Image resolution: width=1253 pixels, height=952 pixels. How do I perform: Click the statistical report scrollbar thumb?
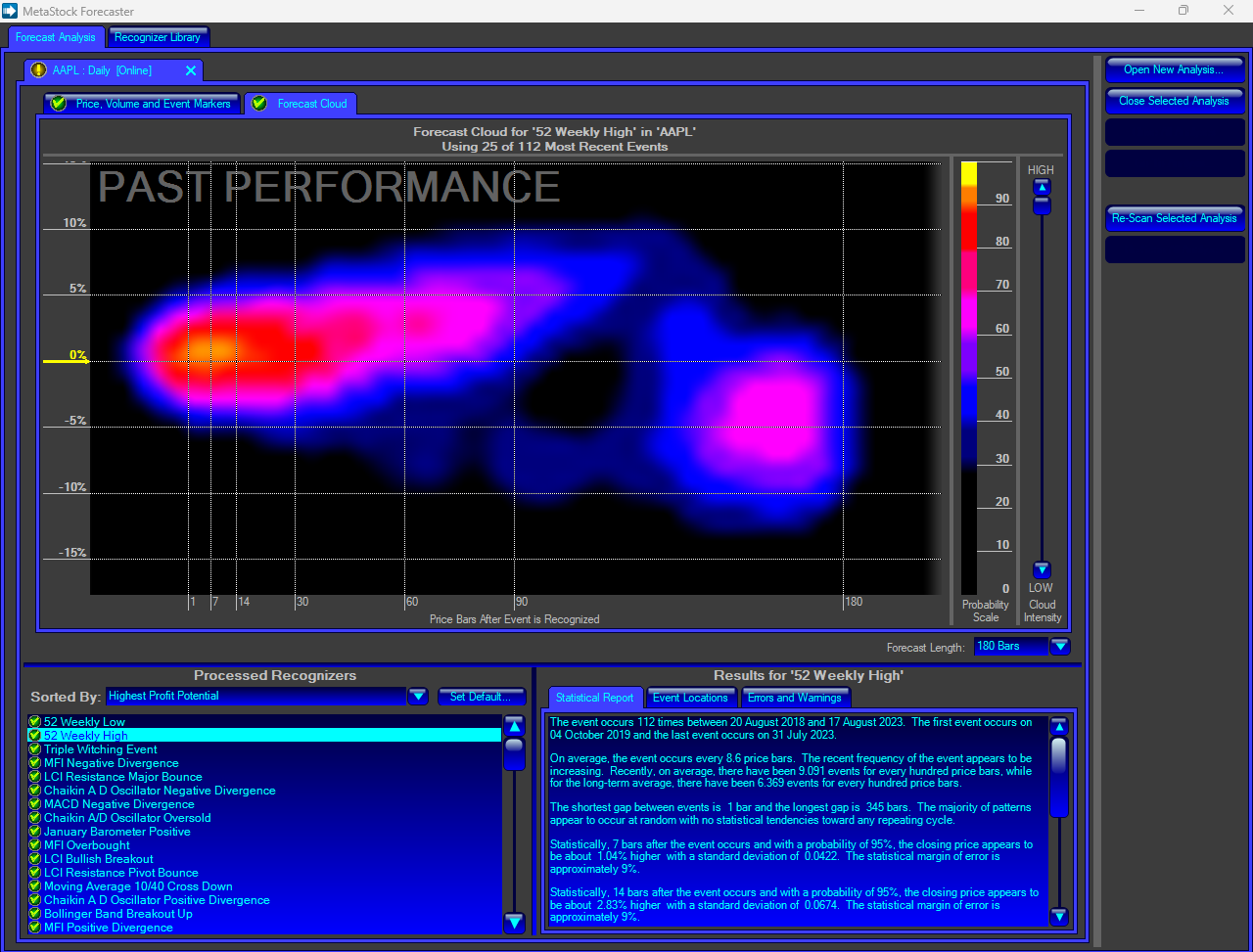pyautogui.click(x=1058, y=777)
